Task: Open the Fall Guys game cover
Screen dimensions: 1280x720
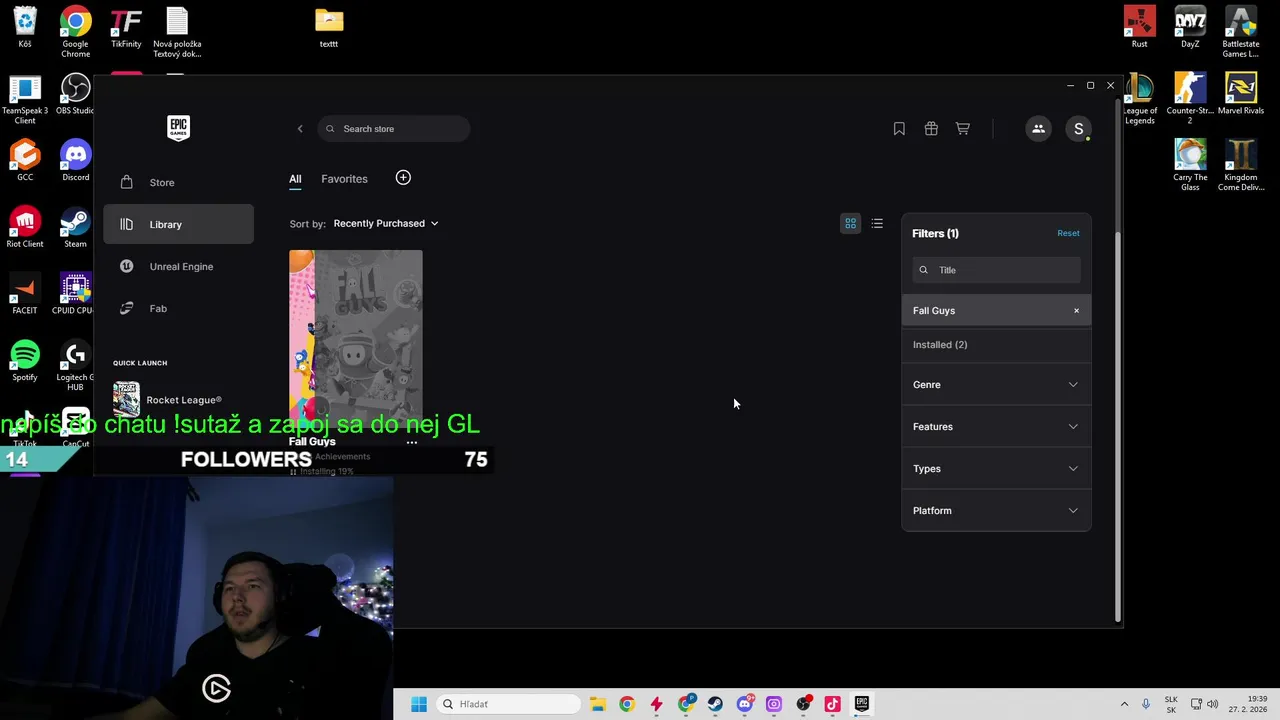Action: click(356, 339)
